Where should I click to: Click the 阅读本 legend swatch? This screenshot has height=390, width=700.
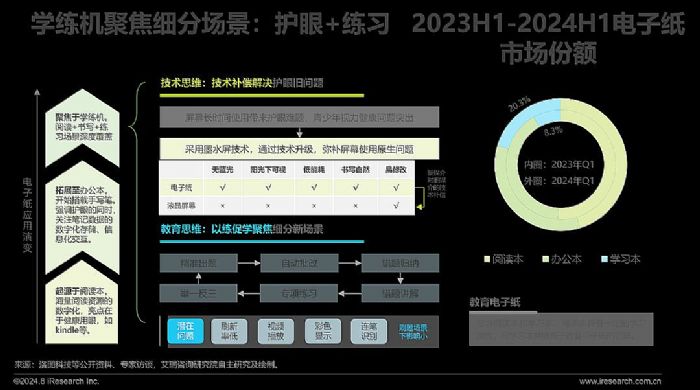pyautogui.click(x=487, y=259)
